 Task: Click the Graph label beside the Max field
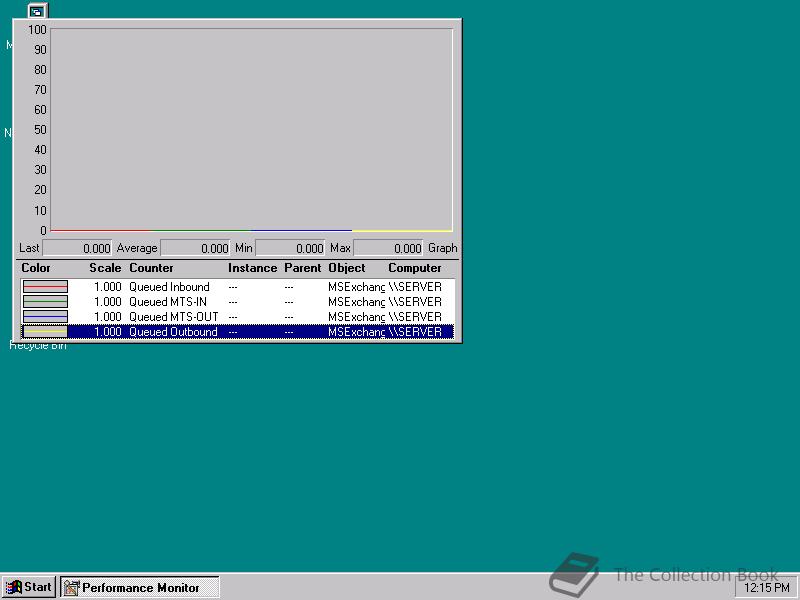point(442,248)
